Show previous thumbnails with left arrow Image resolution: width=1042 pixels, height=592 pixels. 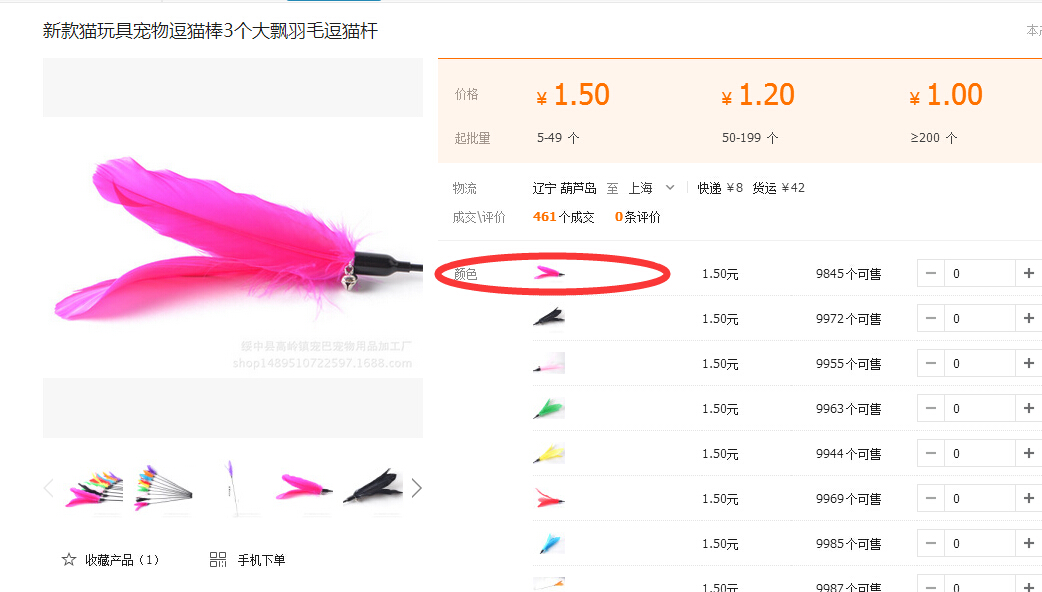click(49, 488)
